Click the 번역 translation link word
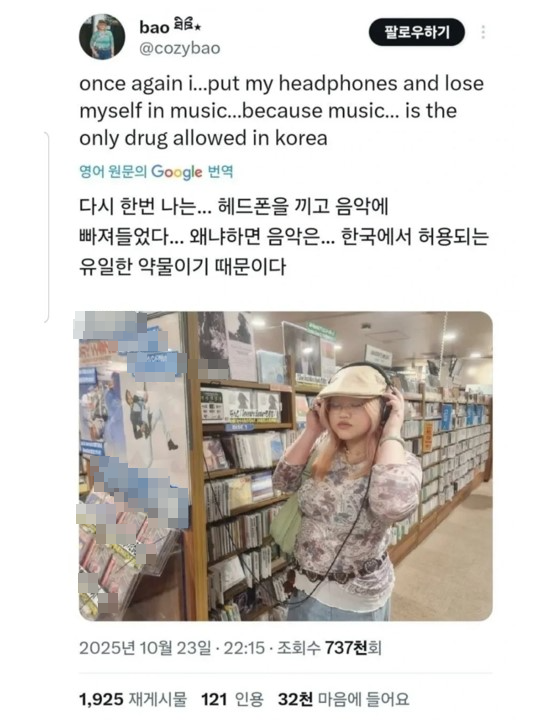The width and height of the screenshot is (551, 724). 220,172
